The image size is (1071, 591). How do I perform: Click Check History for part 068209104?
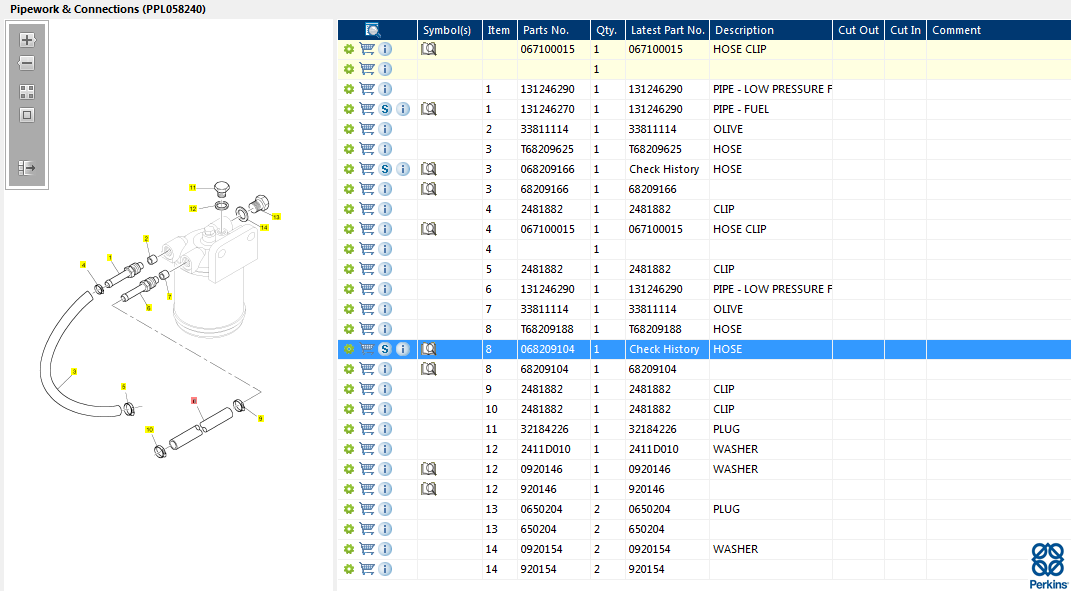tap(664, 349)
